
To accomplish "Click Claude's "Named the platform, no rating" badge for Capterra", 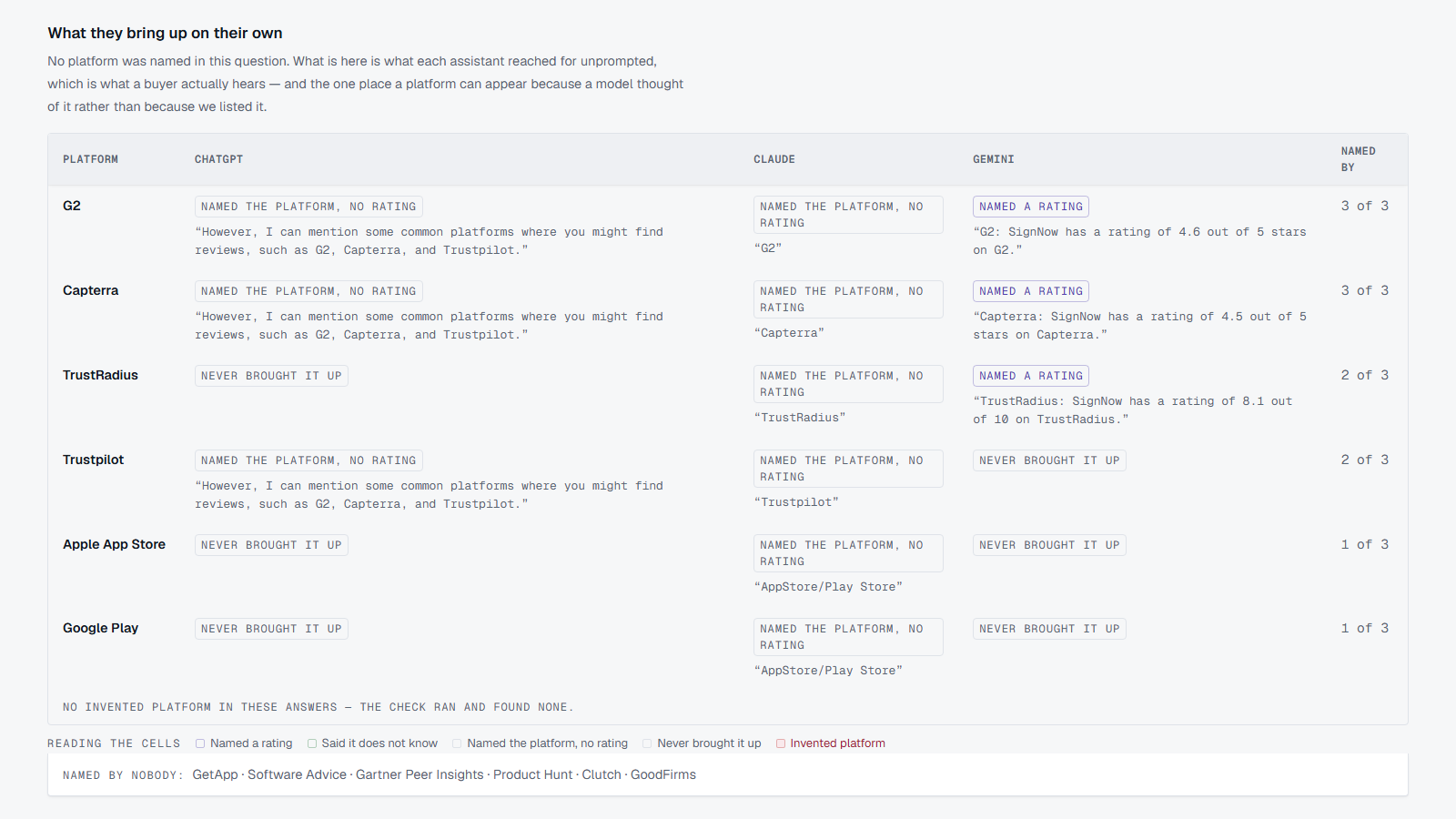I will point(848,299).
